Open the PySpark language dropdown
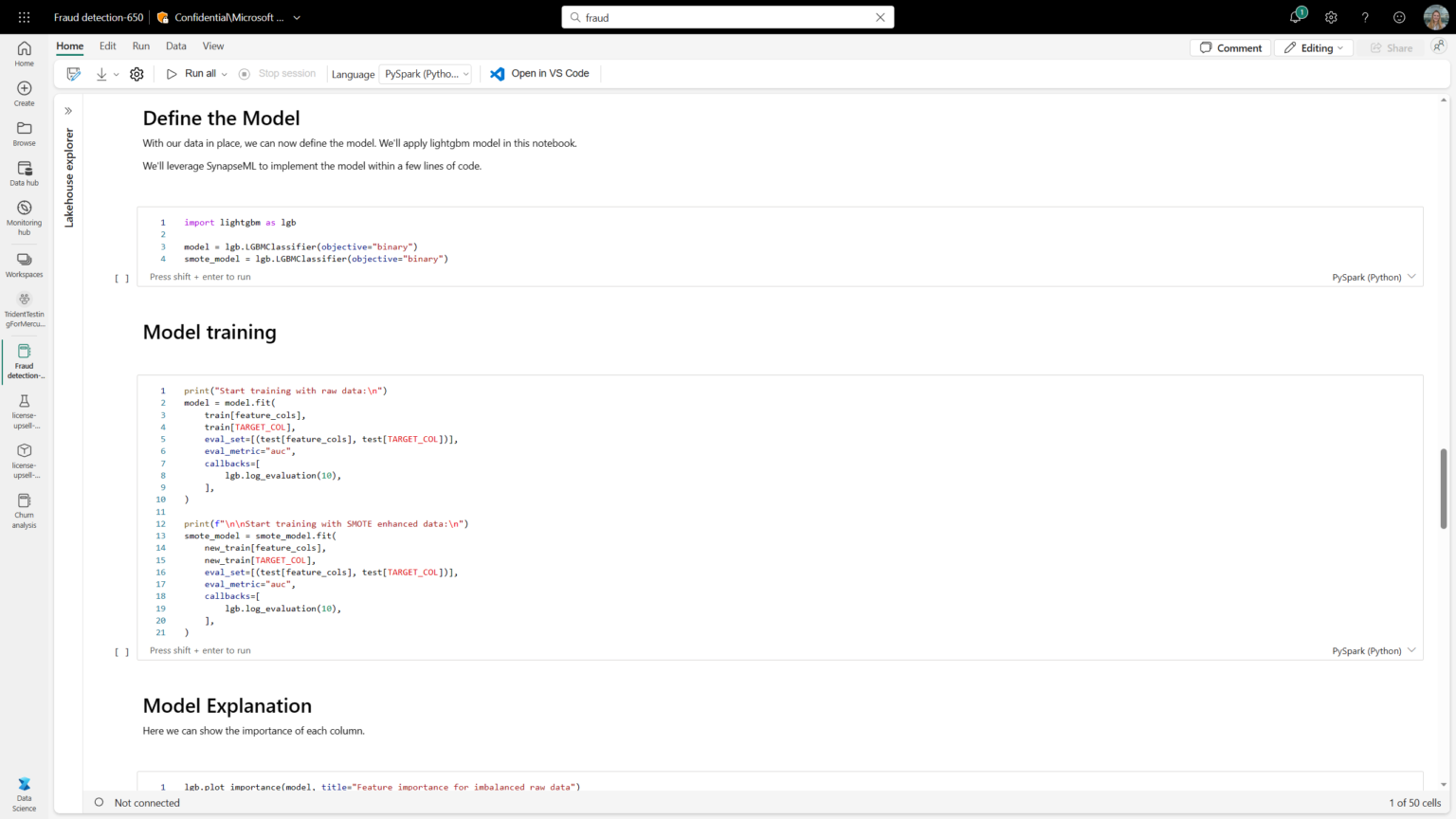Screen dimensions: 1456x819 [x=425, y=73]
